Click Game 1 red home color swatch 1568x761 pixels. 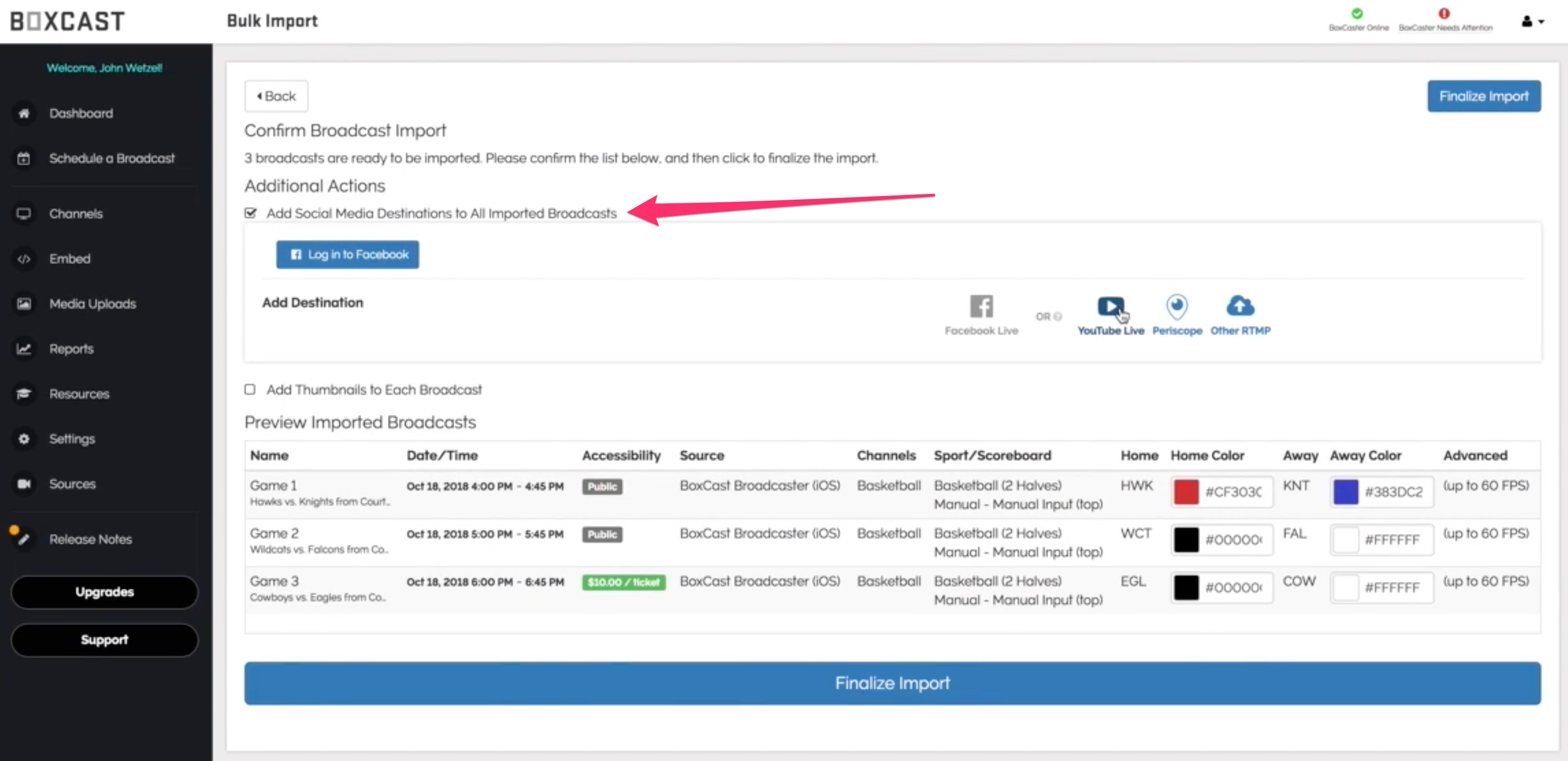(x=1186, y=492)
